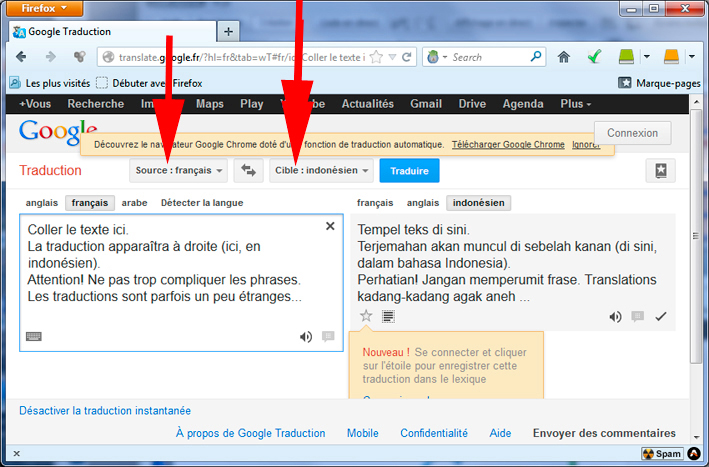This screenshot has width=709, height=467.
Task: Go back with the browser back arrow
Action: click(21, 57)
